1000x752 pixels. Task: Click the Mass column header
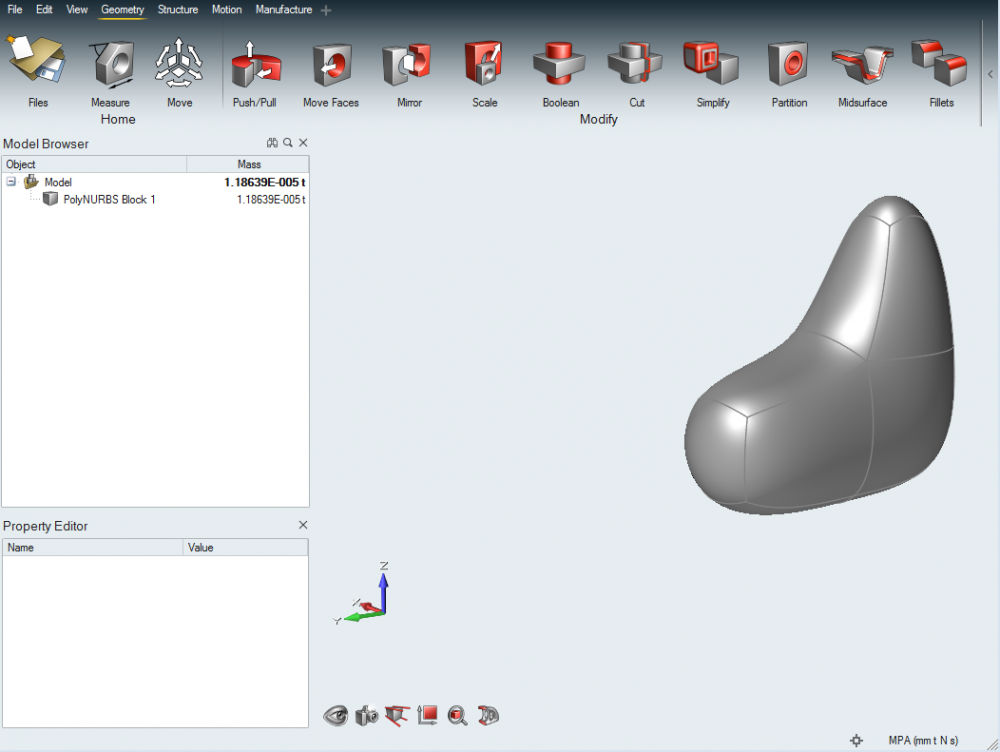248,164
